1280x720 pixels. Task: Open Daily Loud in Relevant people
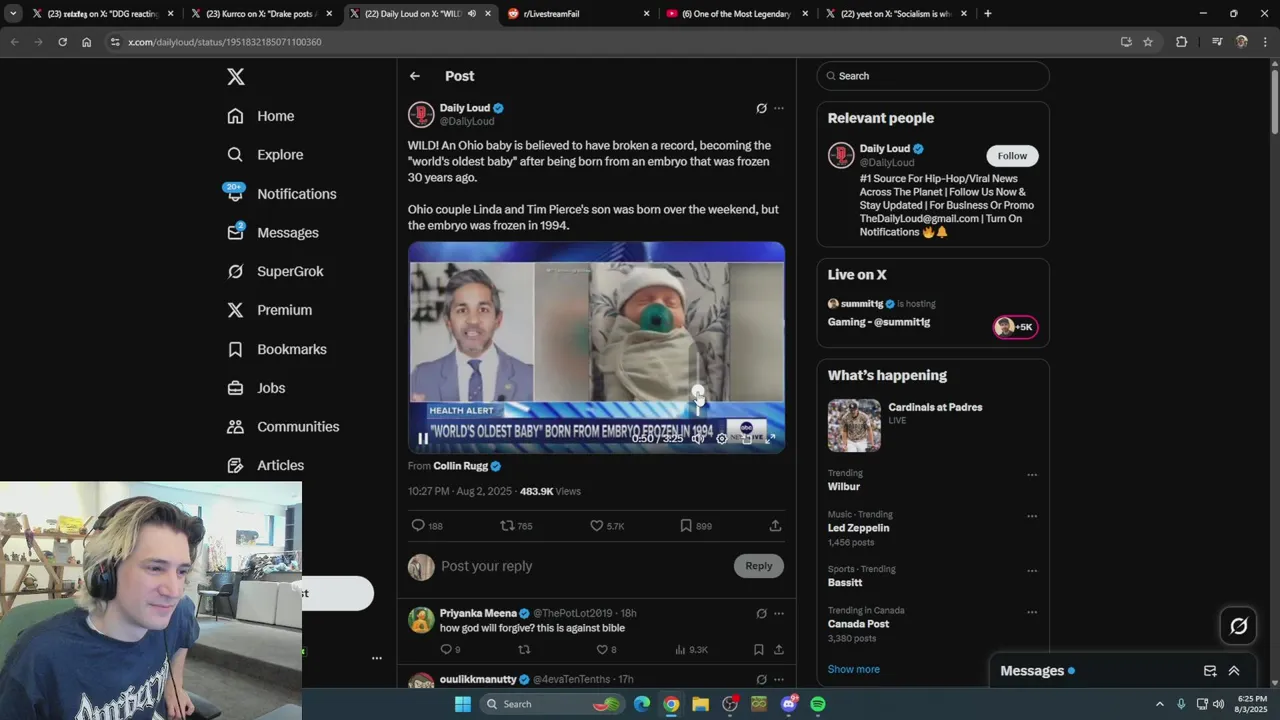[885, 149]
